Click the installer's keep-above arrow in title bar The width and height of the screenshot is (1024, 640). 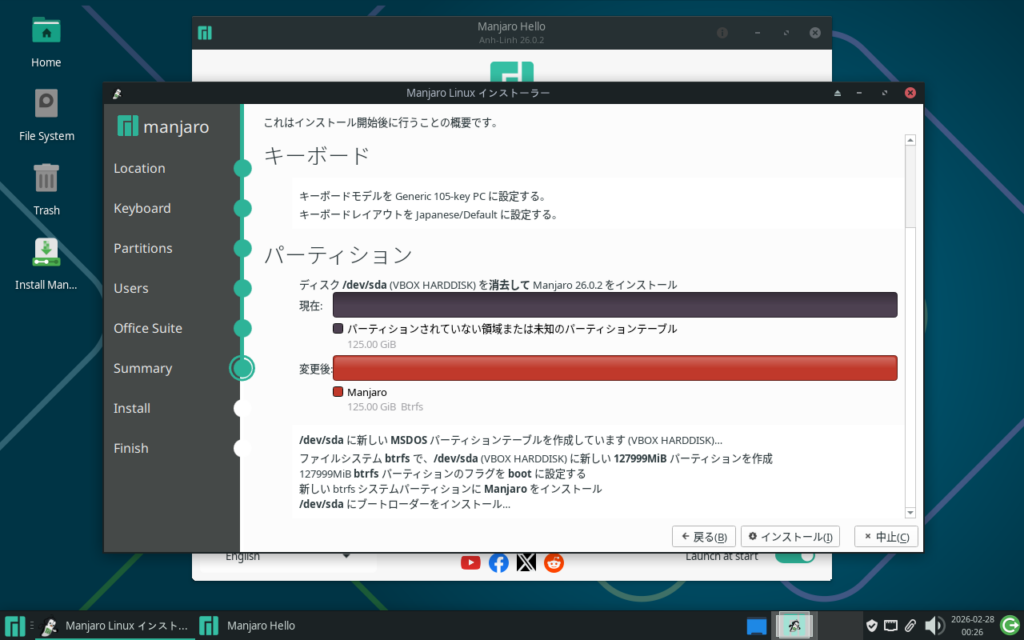(838, 93)
